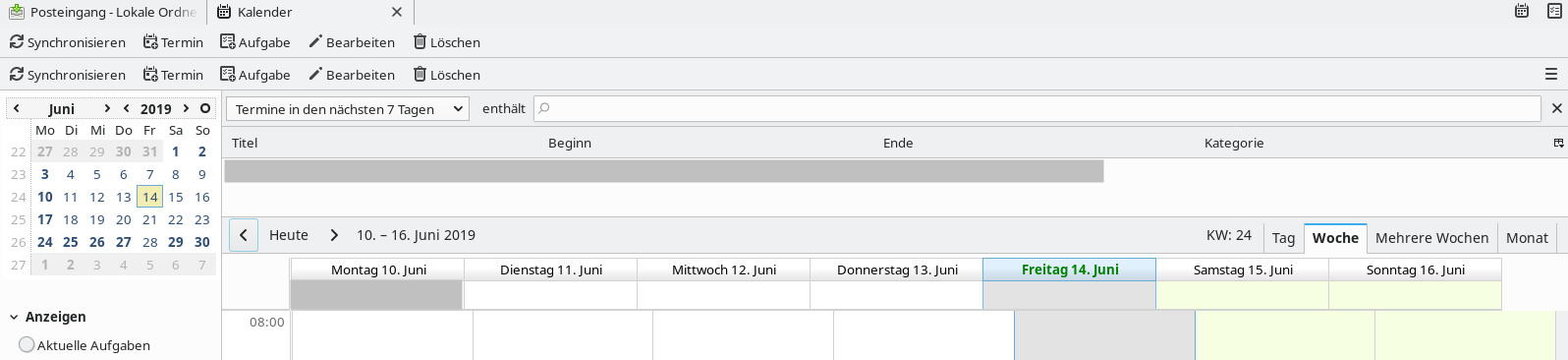Clear the event search with the X
Screen dimensions: 1568x360
(1556, 108)
